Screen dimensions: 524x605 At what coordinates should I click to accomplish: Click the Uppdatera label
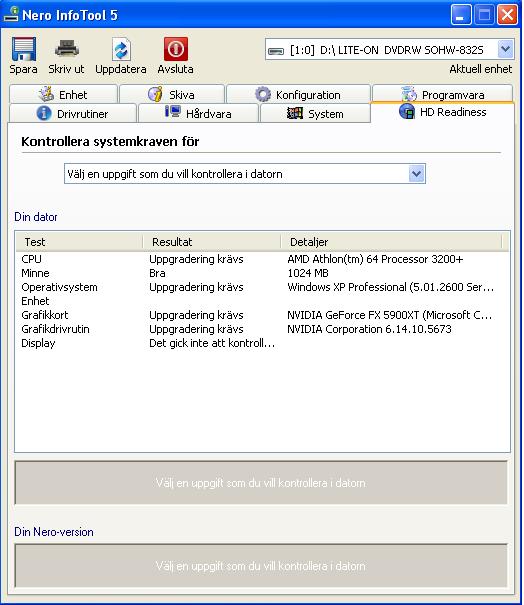click(121, 69)
